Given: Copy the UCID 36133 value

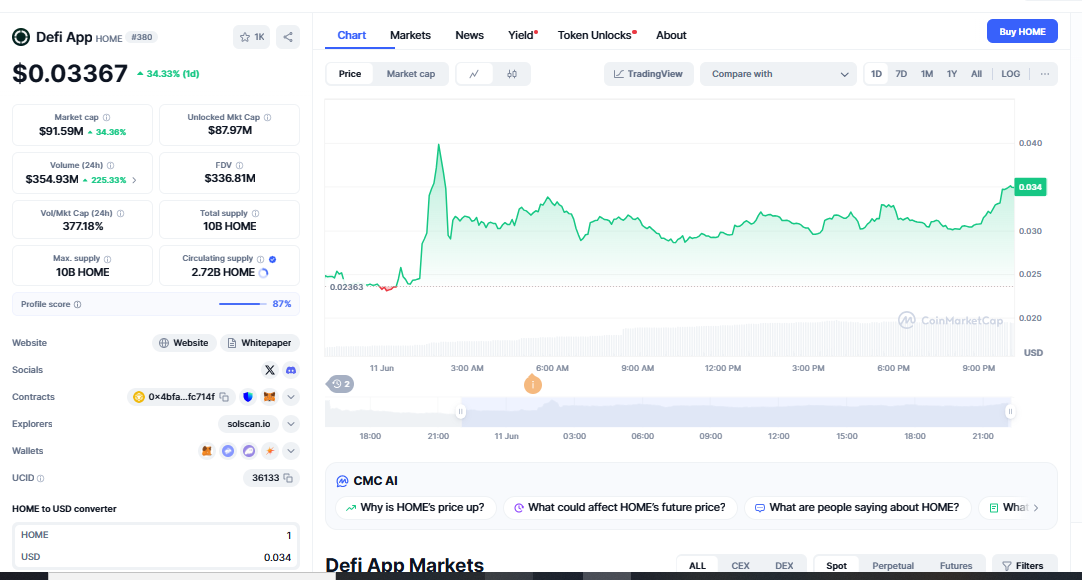Looking at the screenshot, I should point(288,478).
